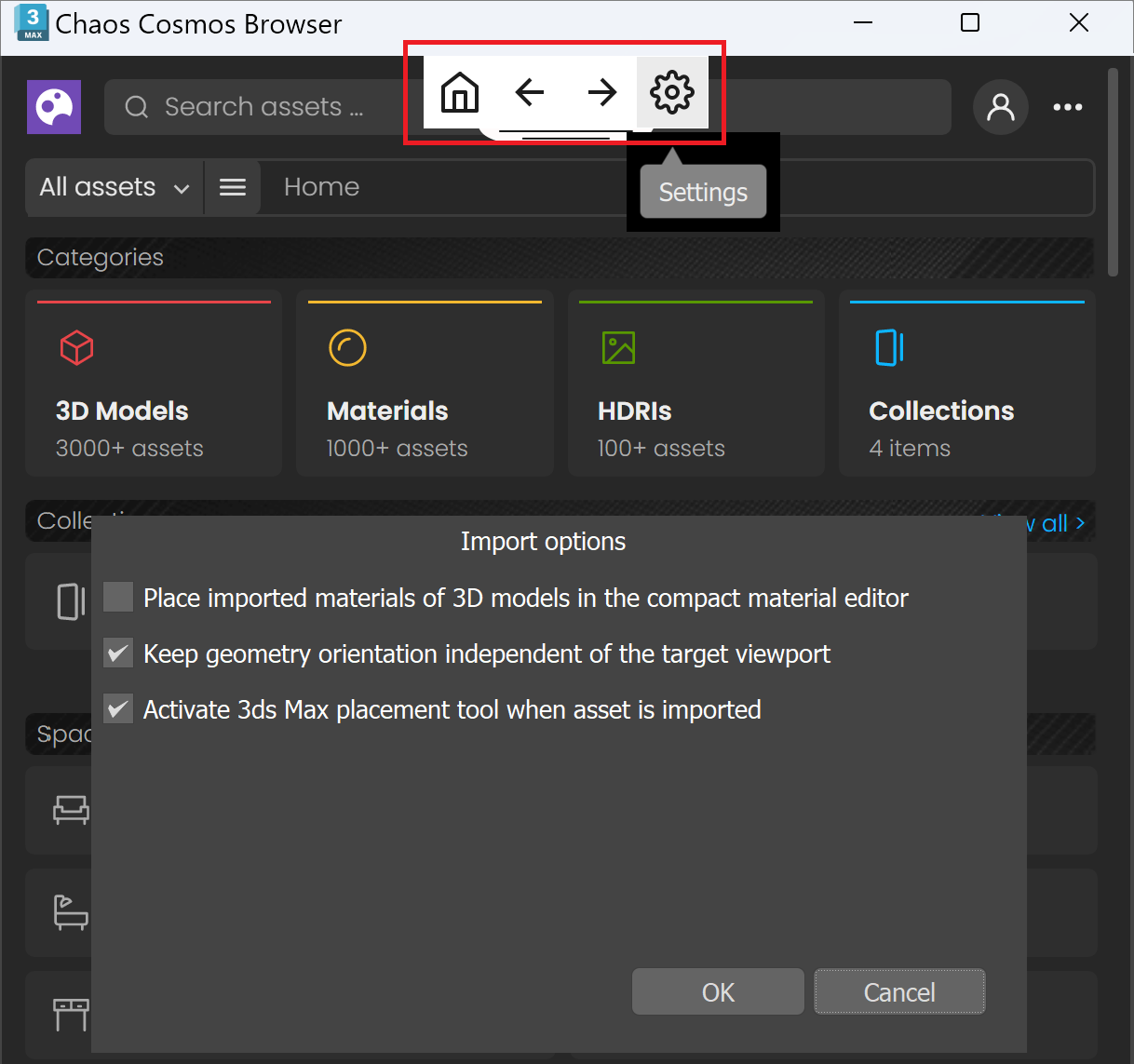The image size is (1134, 1064).
Task: Select the Materials circle icon
Action: [347, 348]
